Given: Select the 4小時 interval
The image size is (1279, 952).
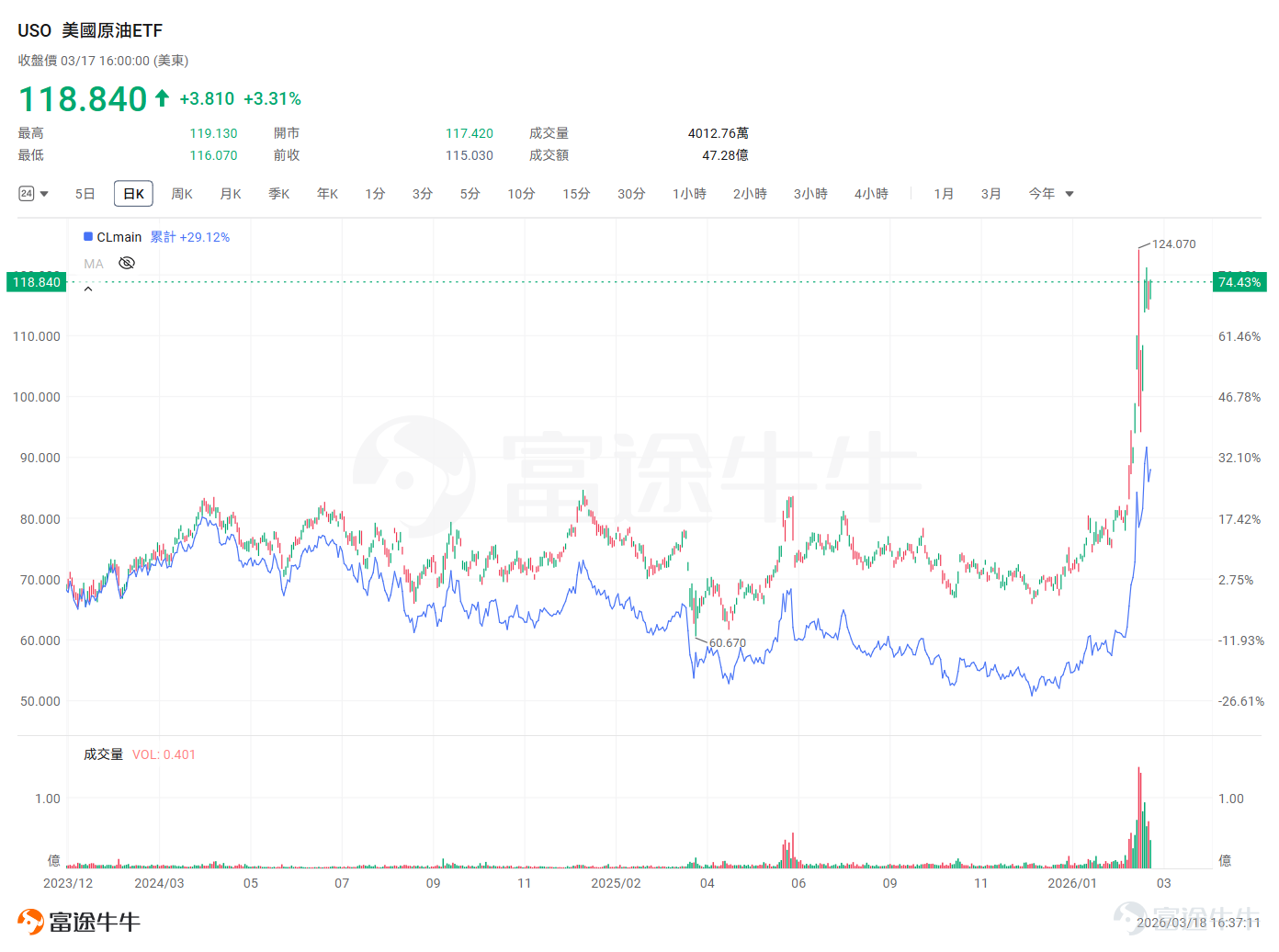Looking at the screenshot, I should click(871, 194).
